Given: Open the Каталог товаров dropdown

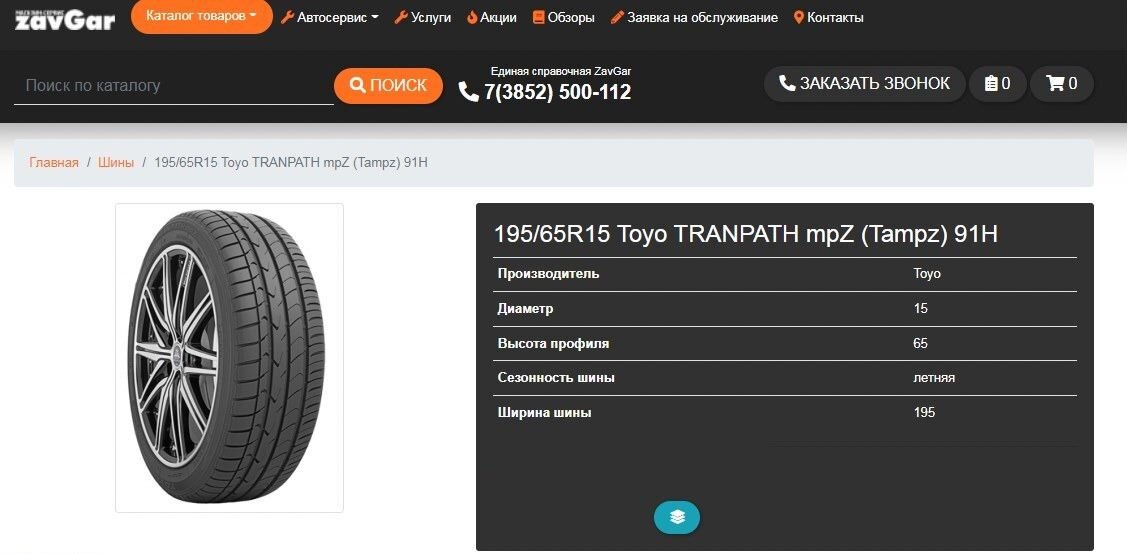Looking at the screenshot, I should [x=201, y=16].
